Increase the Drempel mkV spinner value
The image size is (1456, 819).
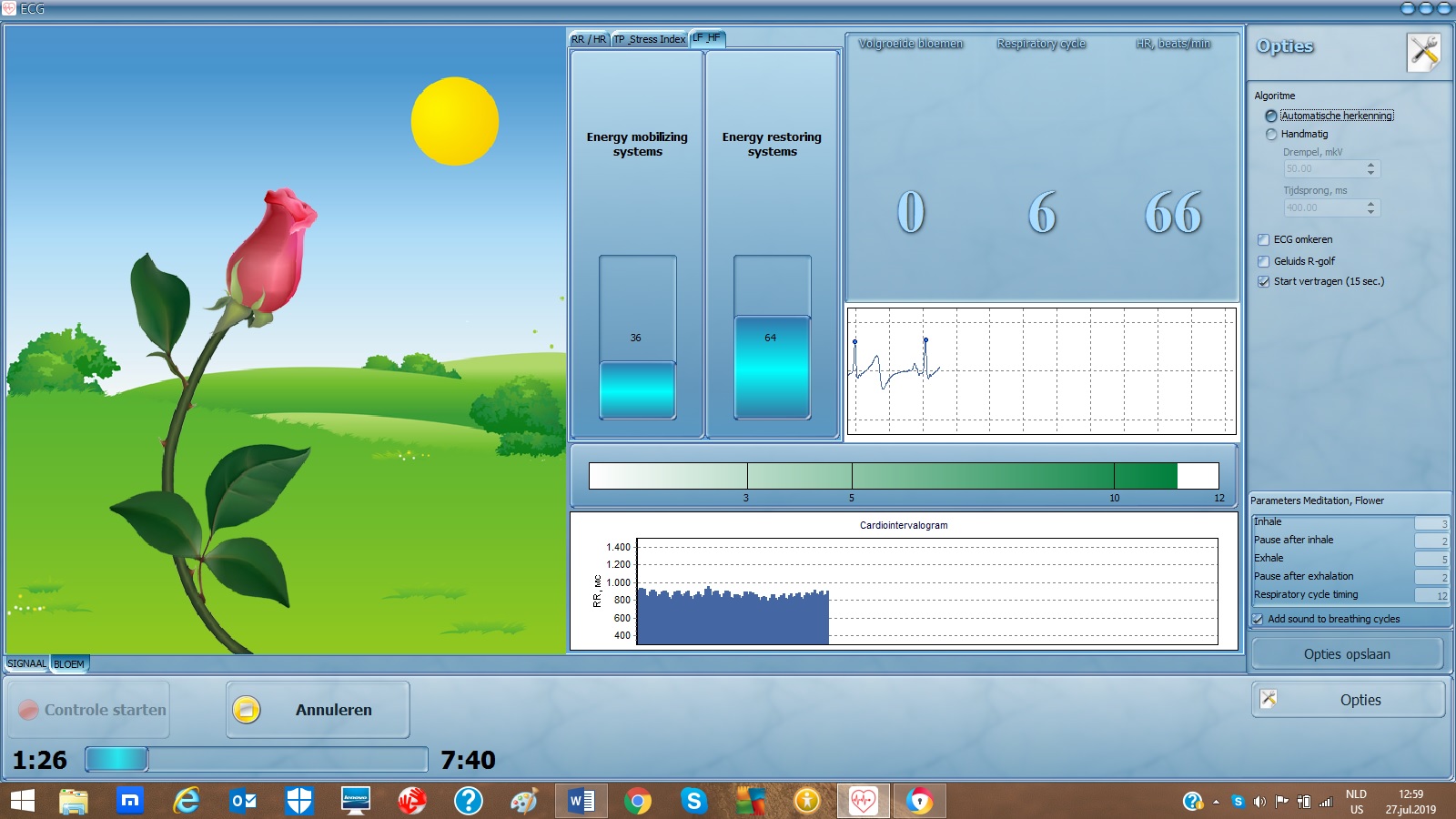click(x=1370, y=165)
